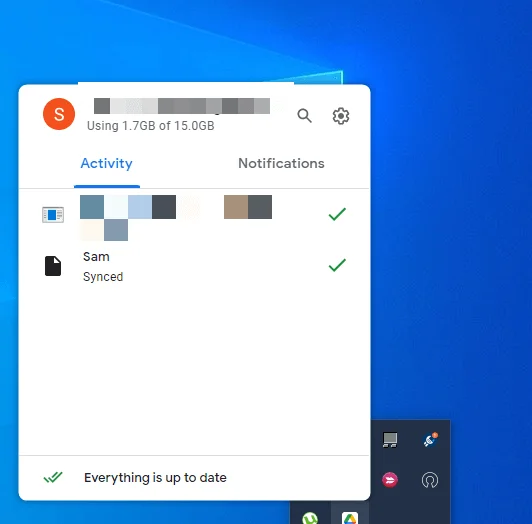Screen dimensions: 532x524
Task: Click the double-check sync status icon
Action: (x=53, y=478)
